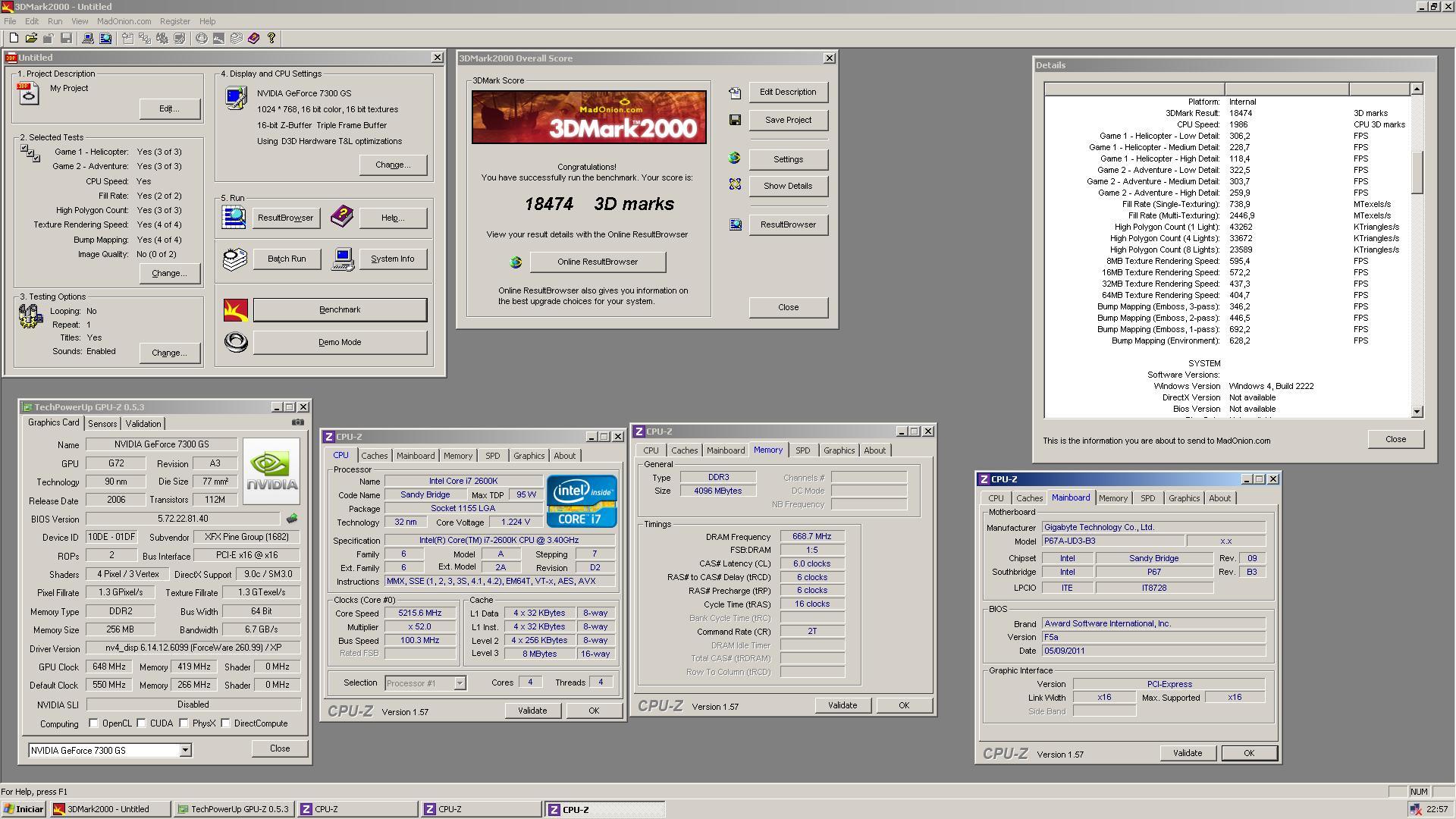The height and width of the screenshot is (819, 1456).
Task: Click the 3DMark2000 banner image
Action: pyautogui.click(x=588, y=117)
